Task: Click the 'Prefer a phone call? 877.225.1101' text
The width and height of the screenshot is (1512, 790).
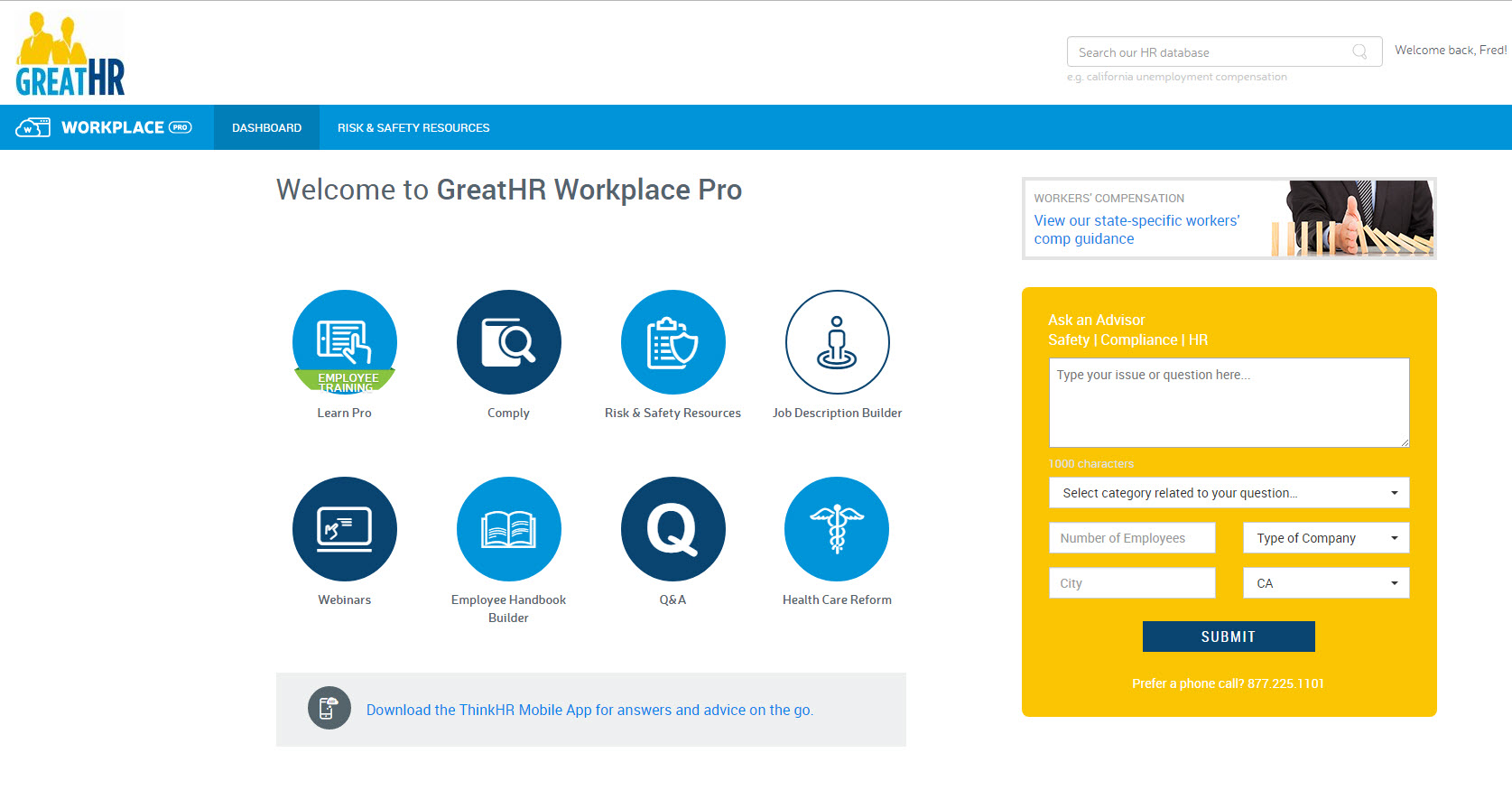Action: tap(1228, 683)
